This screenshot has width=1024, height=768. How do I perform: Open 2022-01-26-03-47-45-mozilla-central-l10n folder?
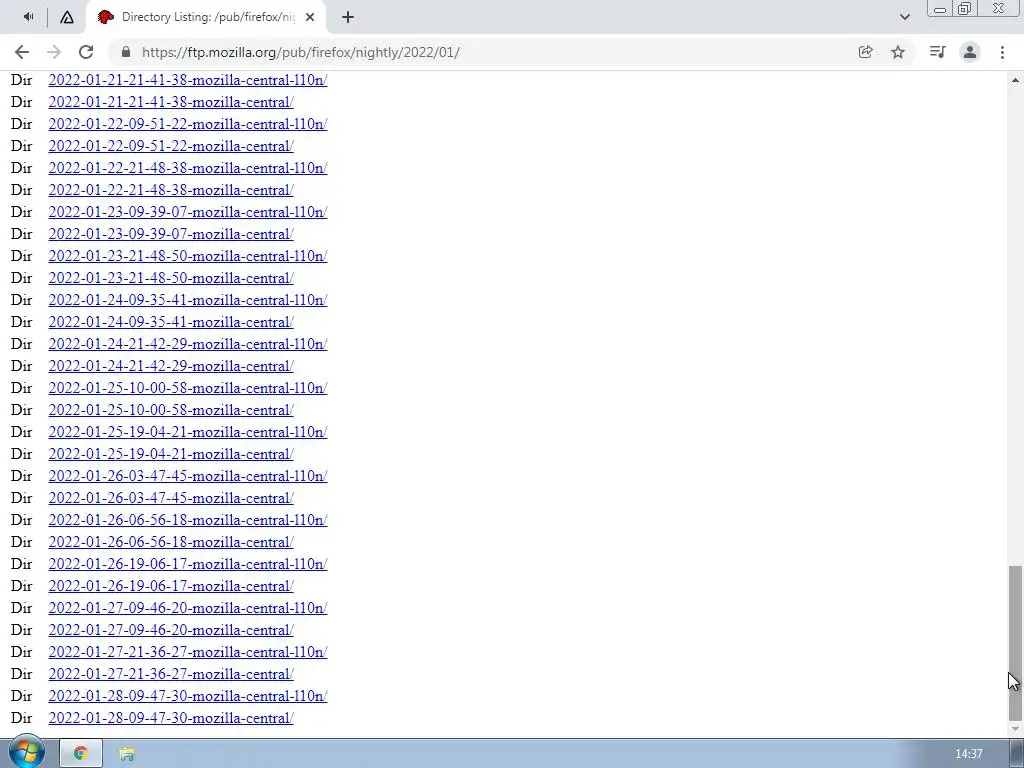(187, 476)
